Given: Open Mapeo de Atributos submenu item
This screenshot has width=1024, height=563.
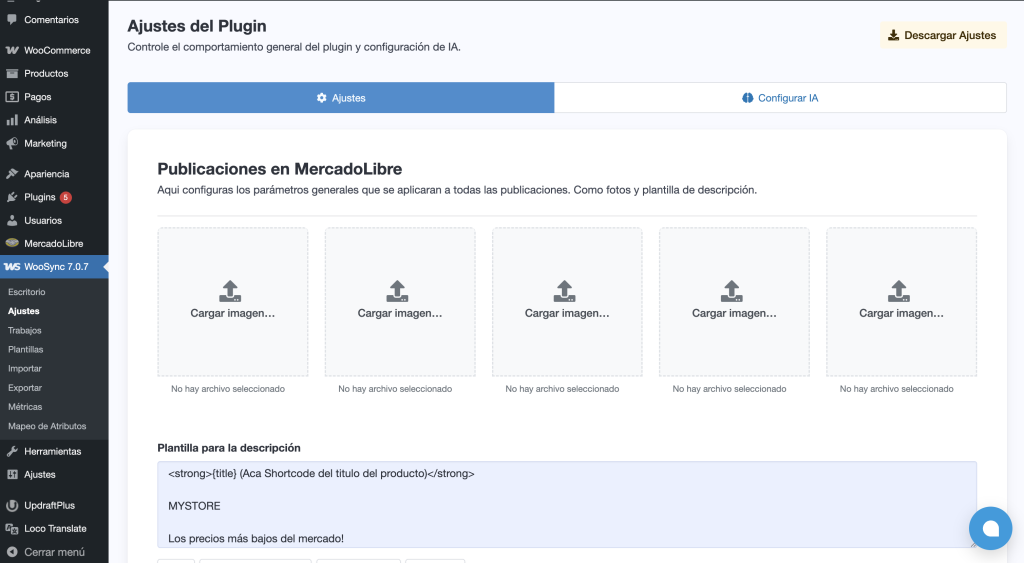Looking at the screenshot, I should (x=47, y=426).
